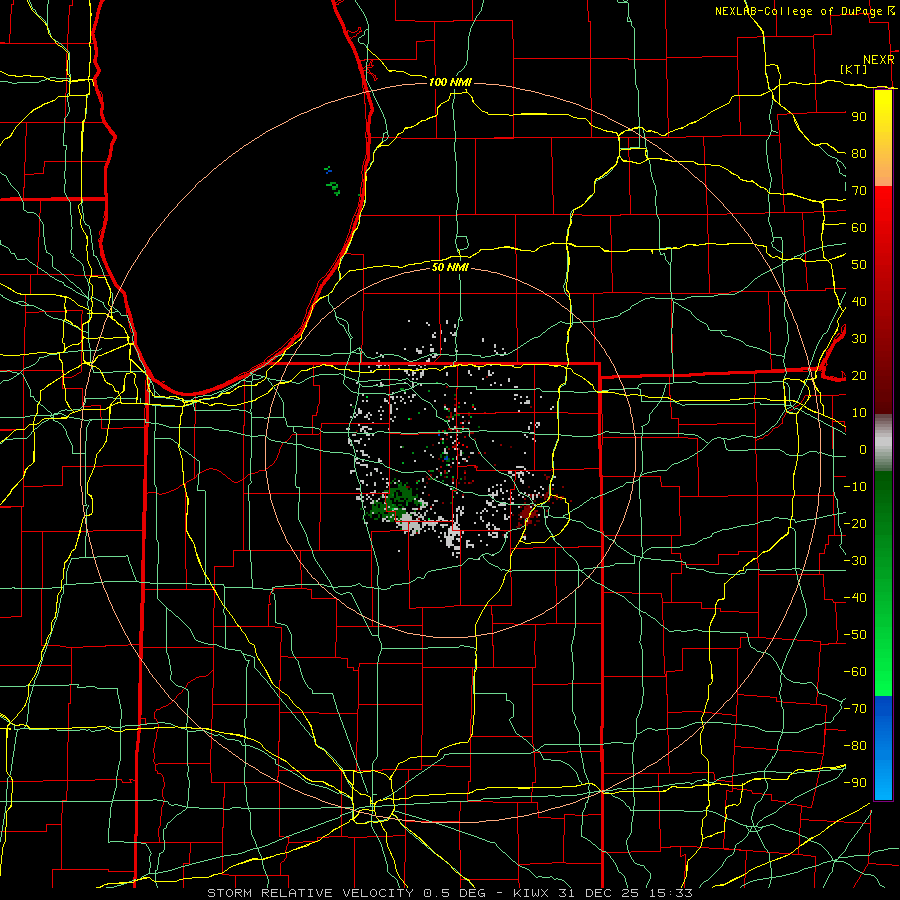This screenshot has height=900, width=900.
Task: Click the 0 knot scale label
Action: pos(863,449)
